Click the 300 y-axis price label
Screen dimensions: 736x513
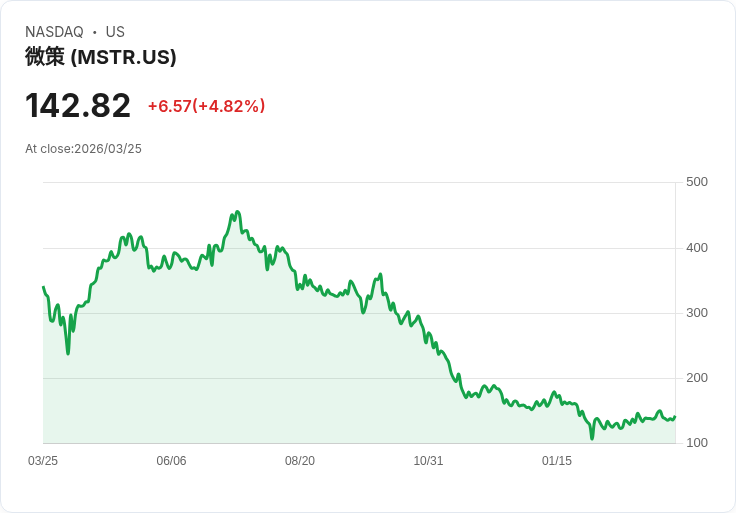pyautogui.click(x=697, y=313)
